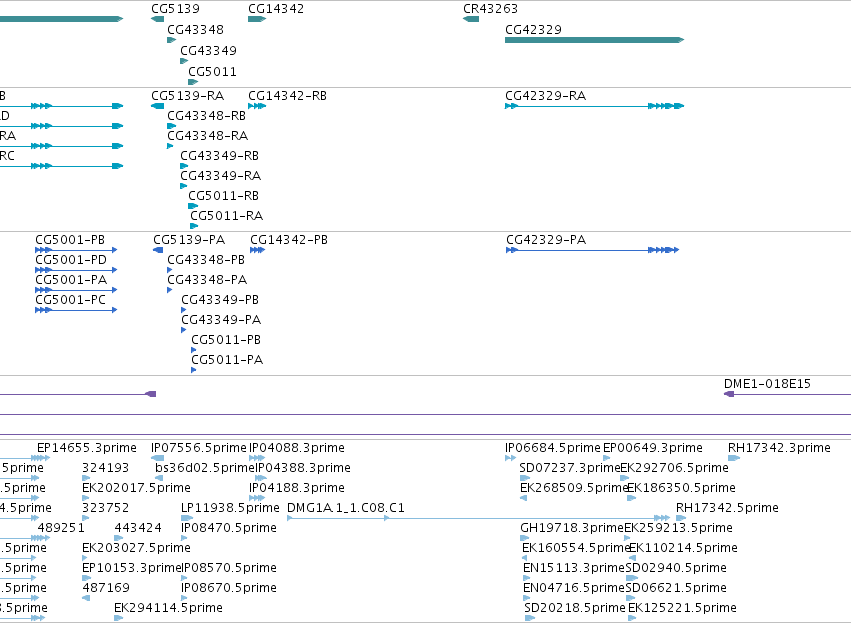Select EST RH17342.3prime
The width and height of the screenshot is (851, 623).
pos(779,448)
